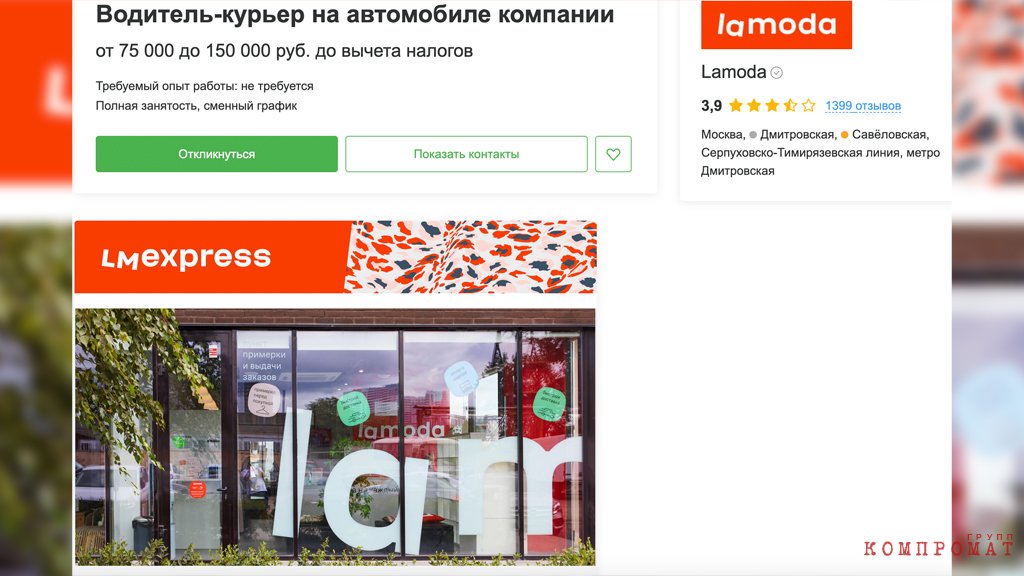Image resolution: width=1024 pixels, height=576 pixels.
Task: Click the green Откликнуться button
Action: 216,154
